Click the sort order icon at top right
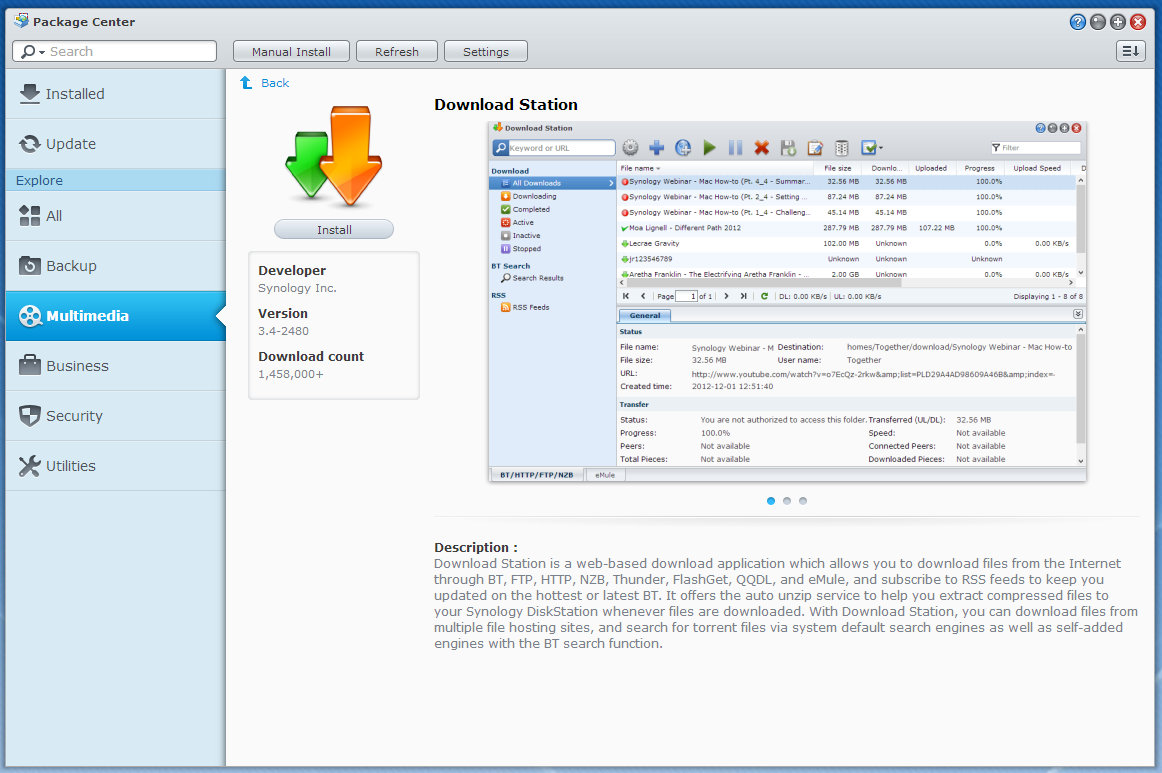 pos(1130,51)
